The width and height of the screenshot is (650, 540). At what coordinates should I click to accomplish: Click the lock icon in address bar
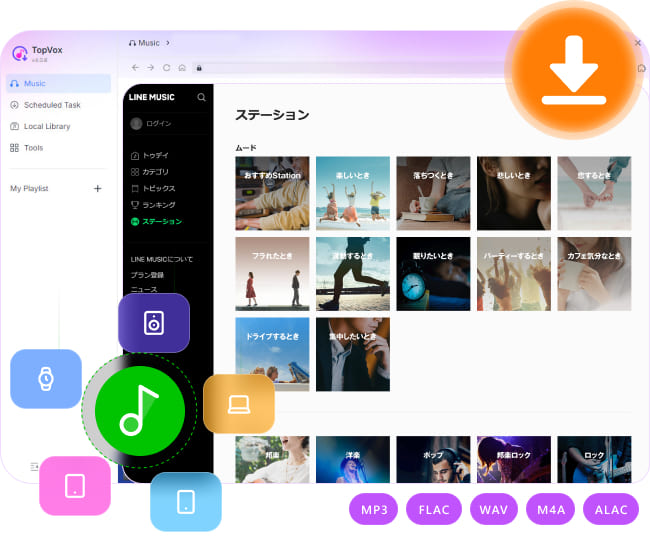[199, 68]
